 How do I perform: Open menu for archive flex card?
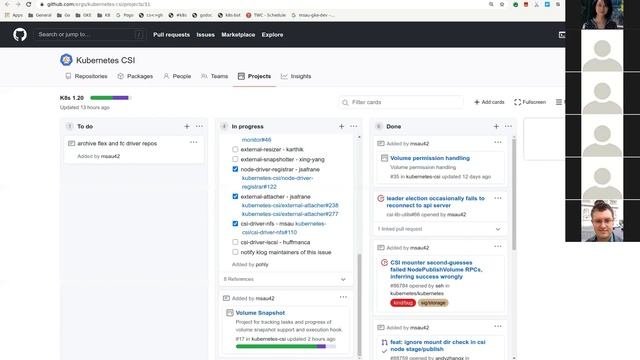pos(193,142)
